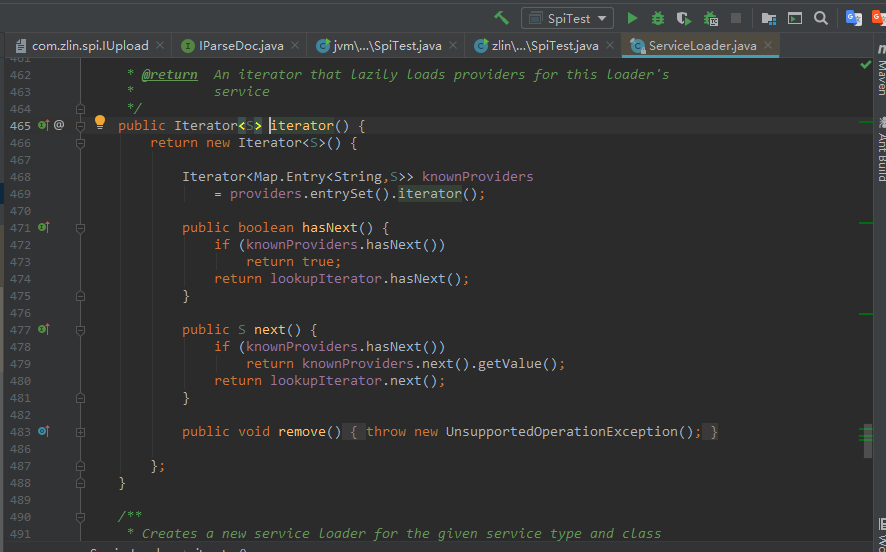Switch to com.zlin.spi.IUpload tab

(x=90, y=46)
